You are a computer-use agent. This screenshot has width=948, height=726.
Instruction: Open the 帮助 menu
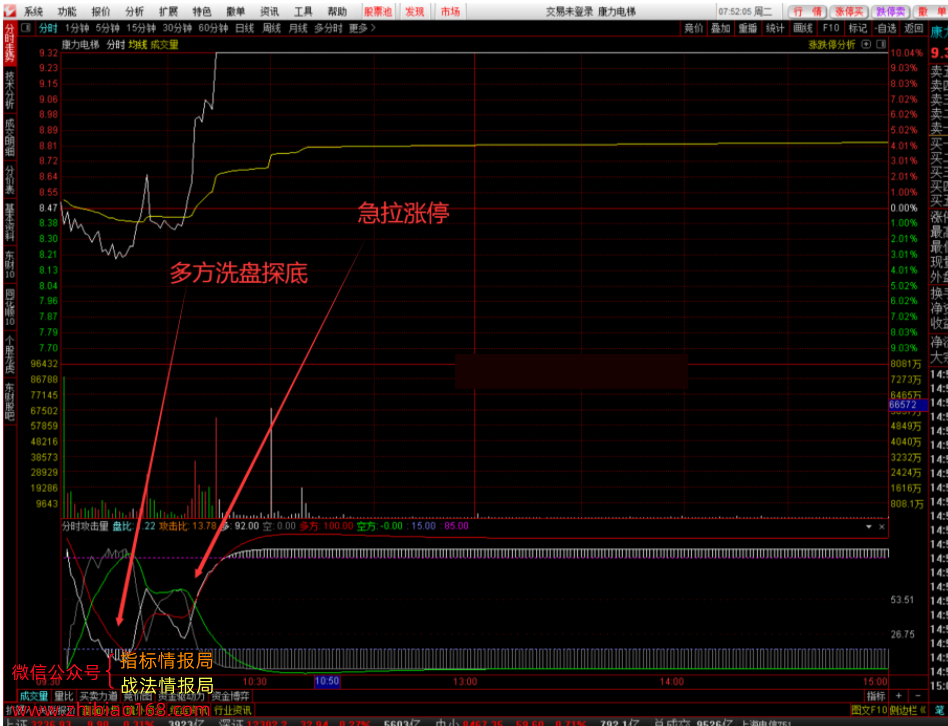pos(337,11)
